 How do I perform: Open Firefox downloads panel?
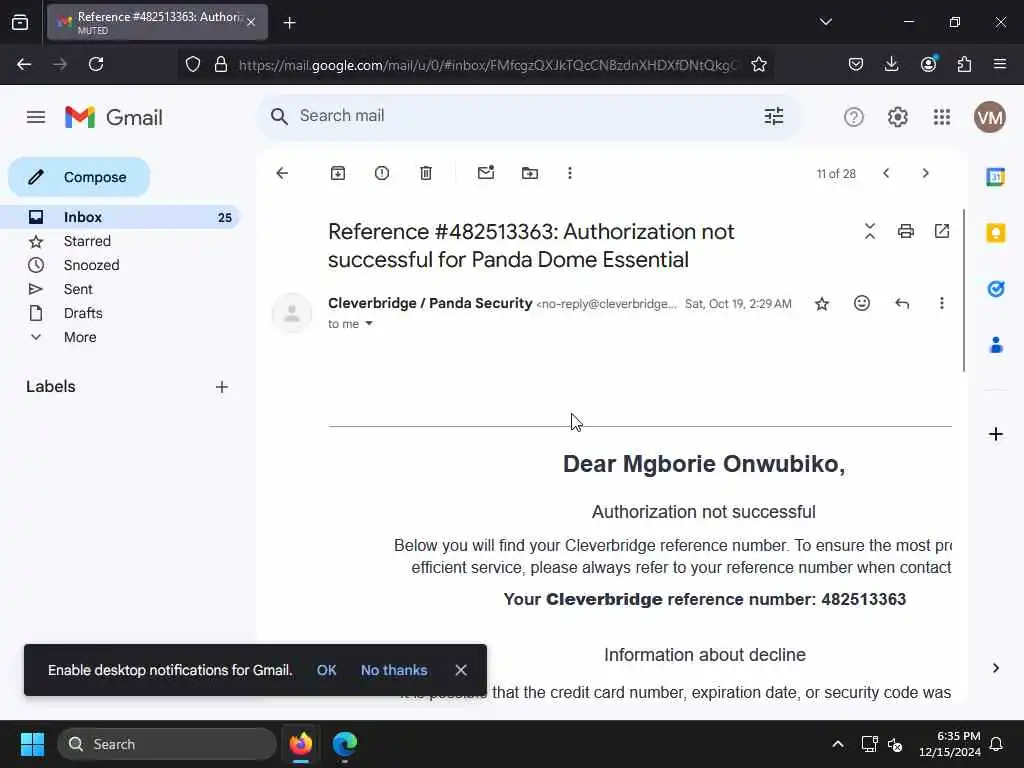[x=891, y=64]
